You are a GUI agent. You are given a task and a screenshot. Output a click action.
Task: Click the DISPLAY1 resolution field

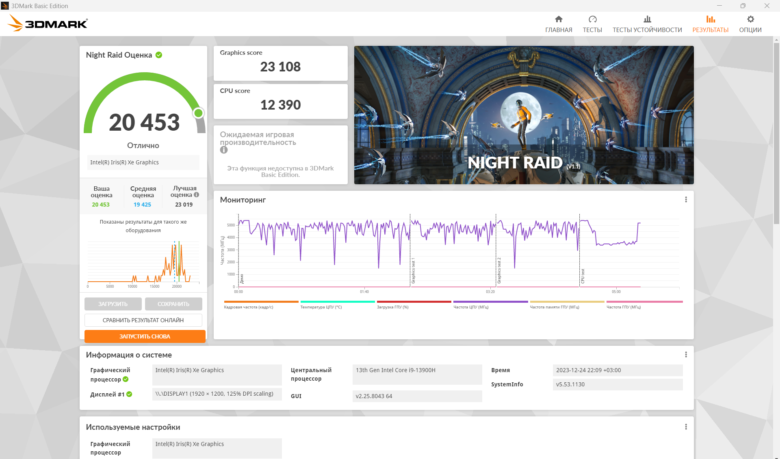pos(216,394)
